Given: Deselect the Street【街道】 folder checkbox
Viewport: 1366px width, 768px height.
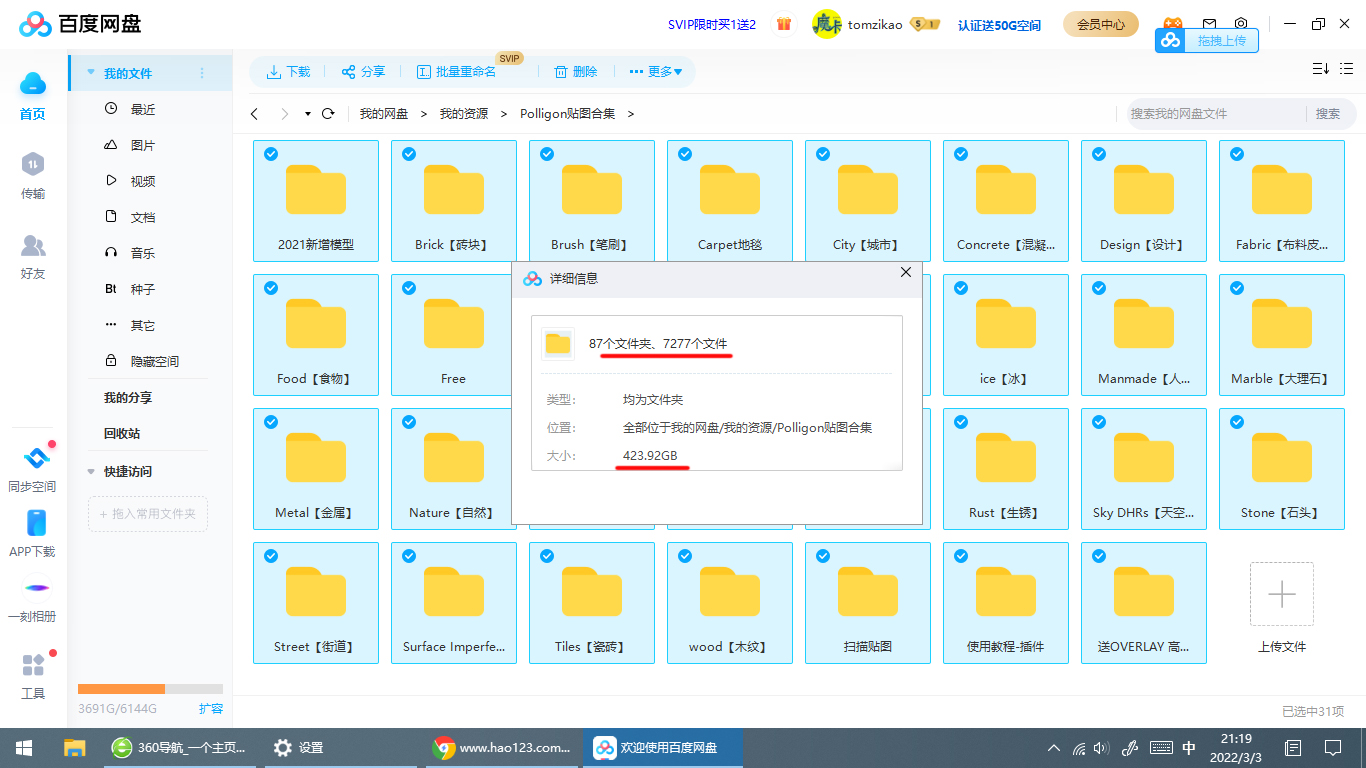Looking at the screenshot, I should click(270, 556).
